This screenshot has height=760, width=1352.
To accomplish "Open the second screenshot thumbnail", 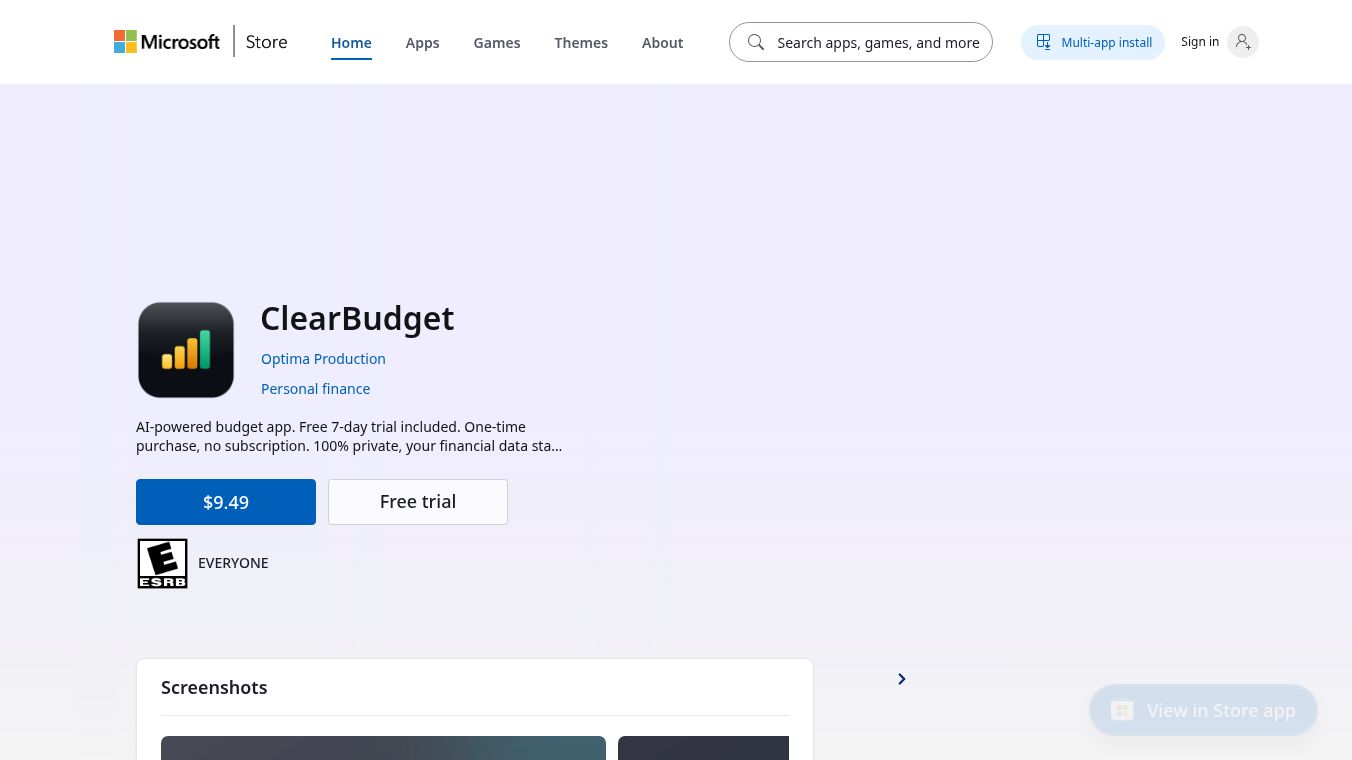I will [703, 748].
